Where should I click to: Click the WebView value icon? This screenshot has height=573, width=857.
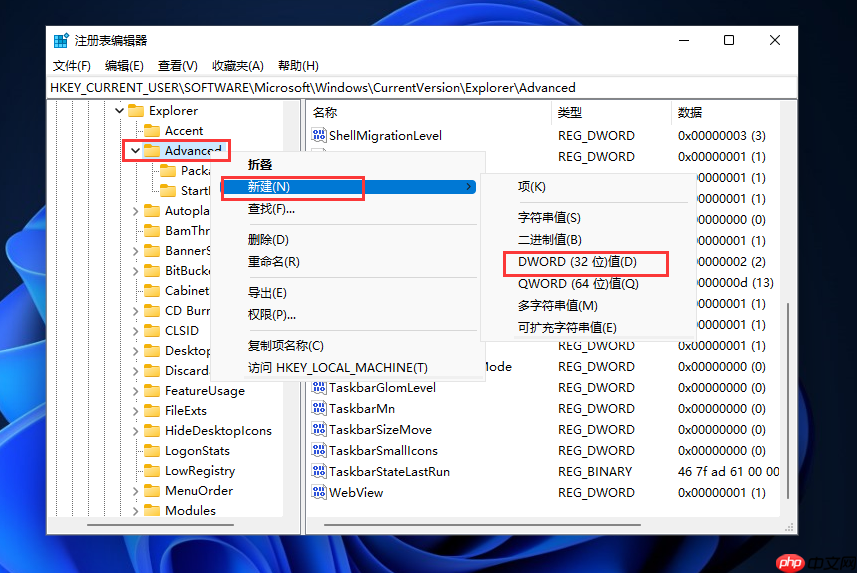coord(319,493)
